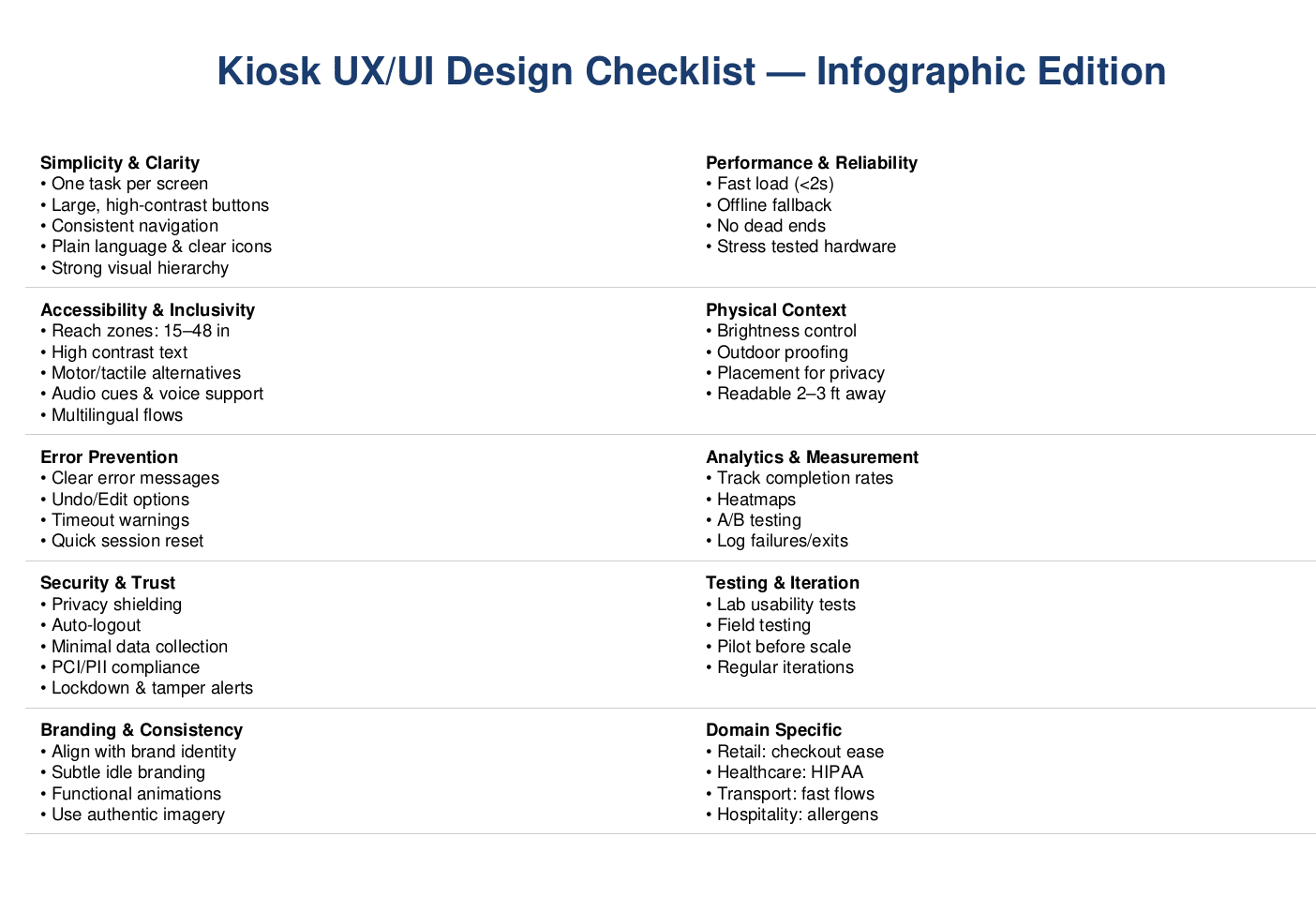Click the Analytics & Measurement heading
The width and height of the screenshot is (1316, 897).
pos(812,457)
